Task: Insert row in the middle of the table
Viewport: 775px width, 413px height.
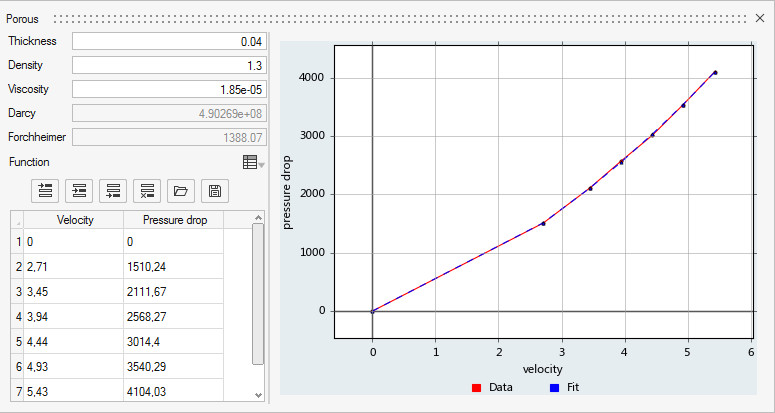Action: [79, 191]
